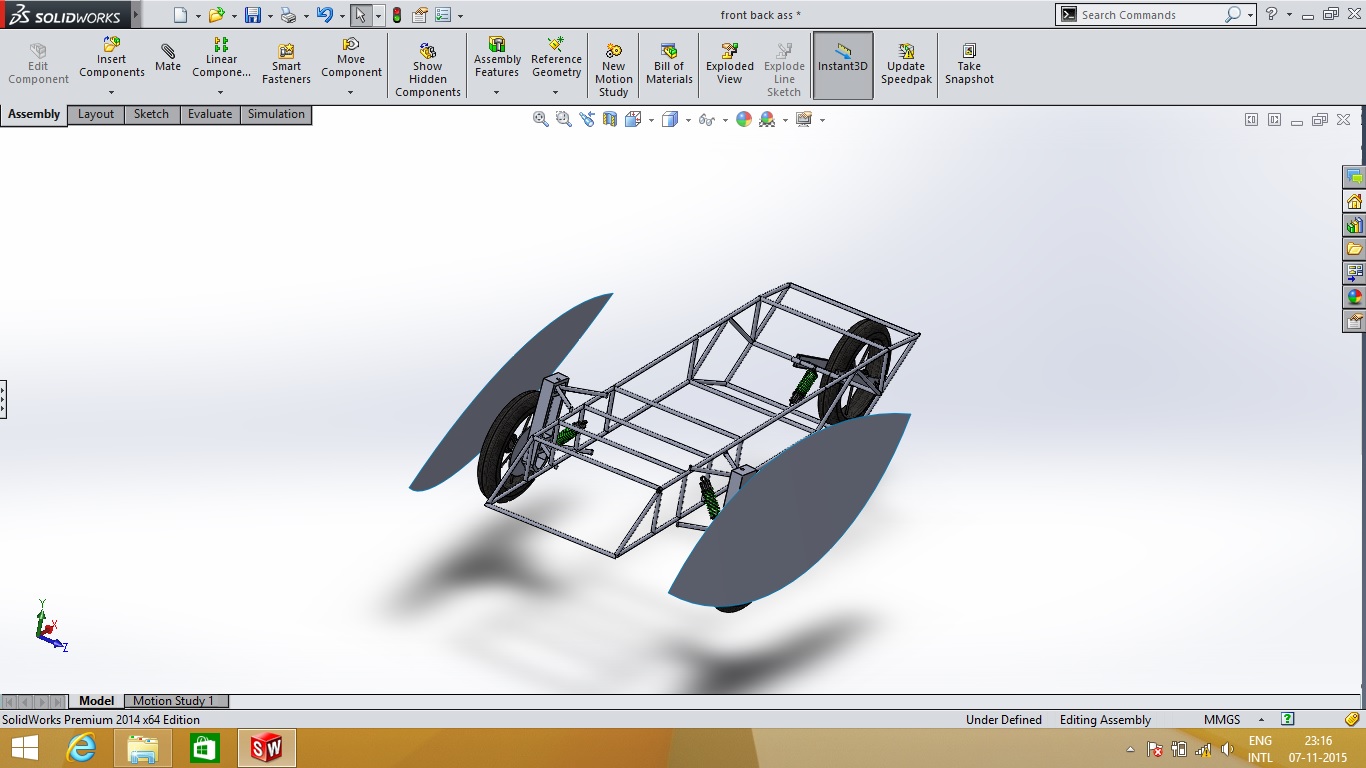The width and height of the screenshot is (1366, 768).
Task: Open File Explorer task pane tab
Action: [1354, 249]
